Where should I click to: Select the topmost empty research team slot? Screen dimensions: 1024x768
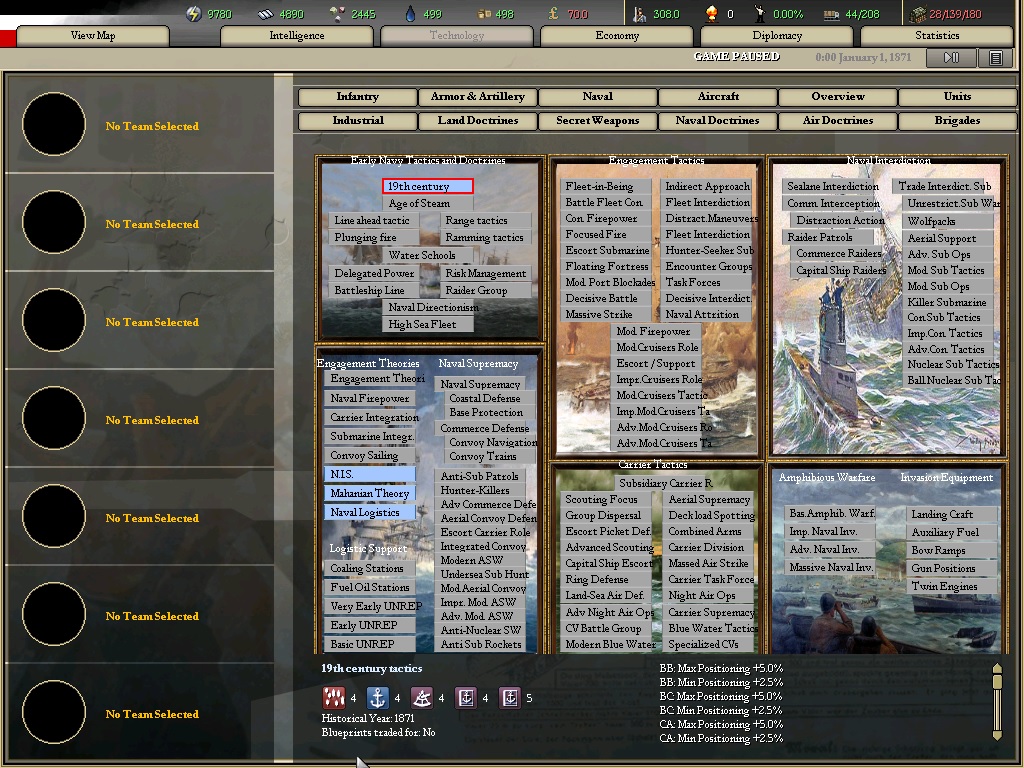[54, 125]
